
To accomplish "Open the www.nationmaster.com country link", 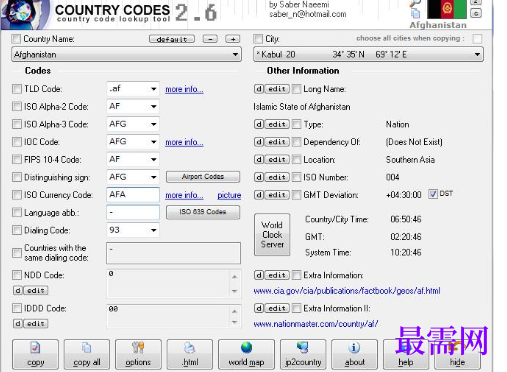I will [315, 324].
